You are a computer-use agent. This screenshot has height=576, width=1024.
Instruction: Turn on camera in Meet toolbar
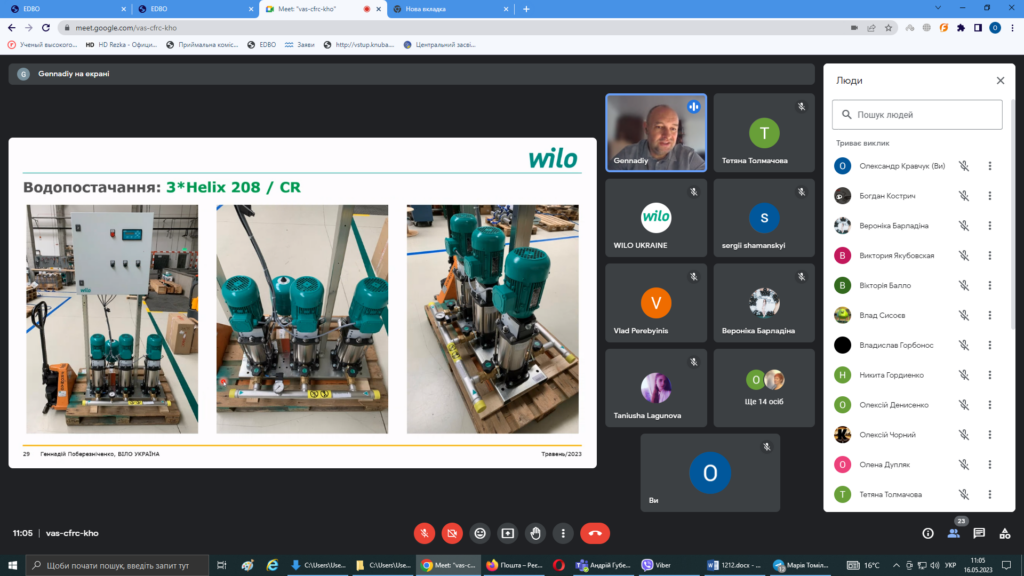click(x=452, y=534)
